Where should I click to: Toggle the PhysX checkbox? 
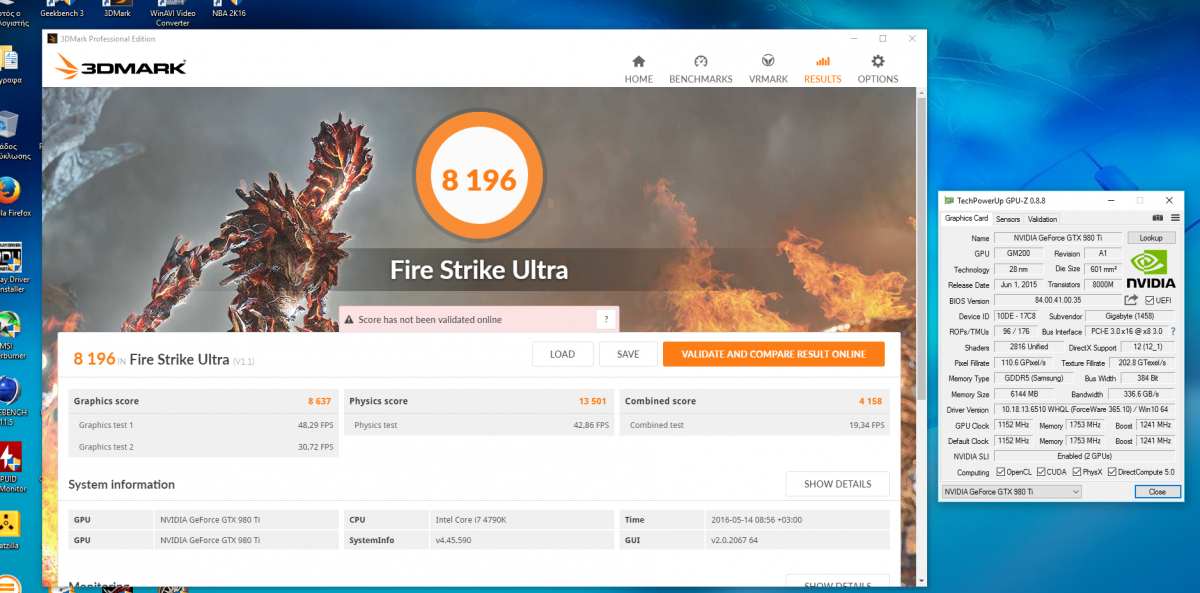click(1076, 472)
